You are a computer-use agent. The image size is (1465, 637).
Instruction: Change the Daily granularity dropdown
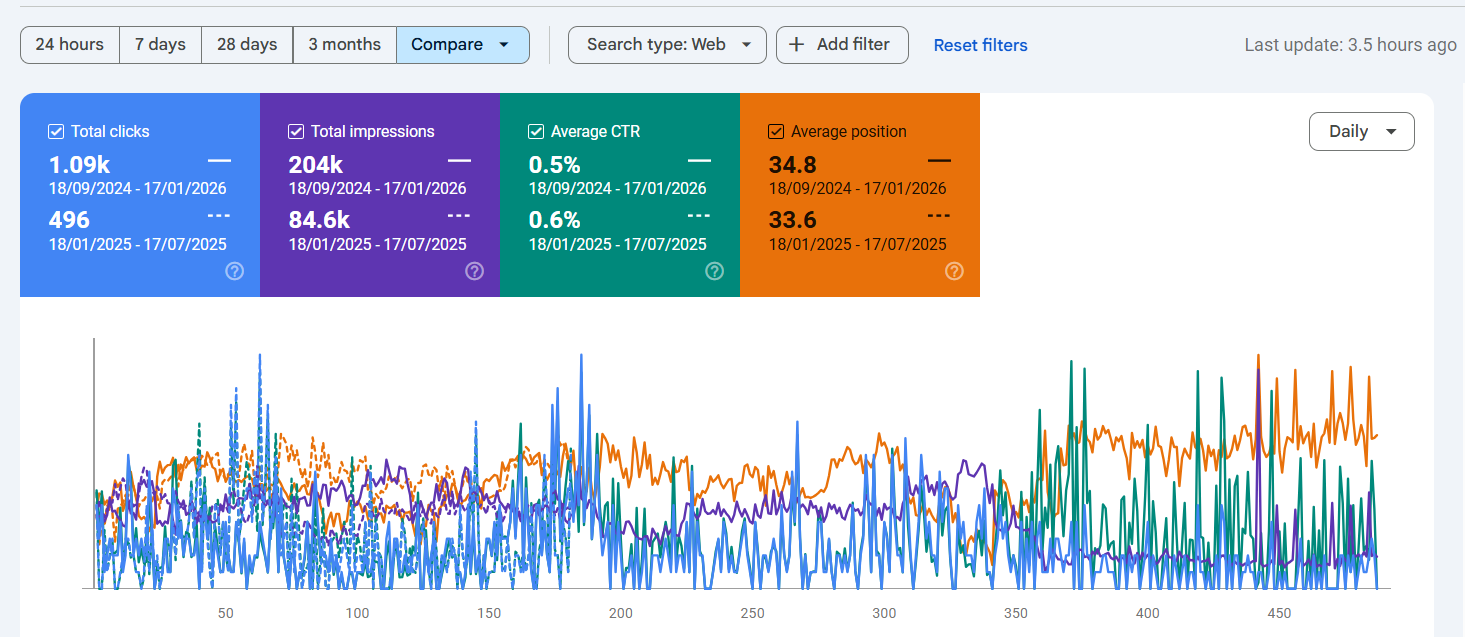click(x=1361, y=131)
